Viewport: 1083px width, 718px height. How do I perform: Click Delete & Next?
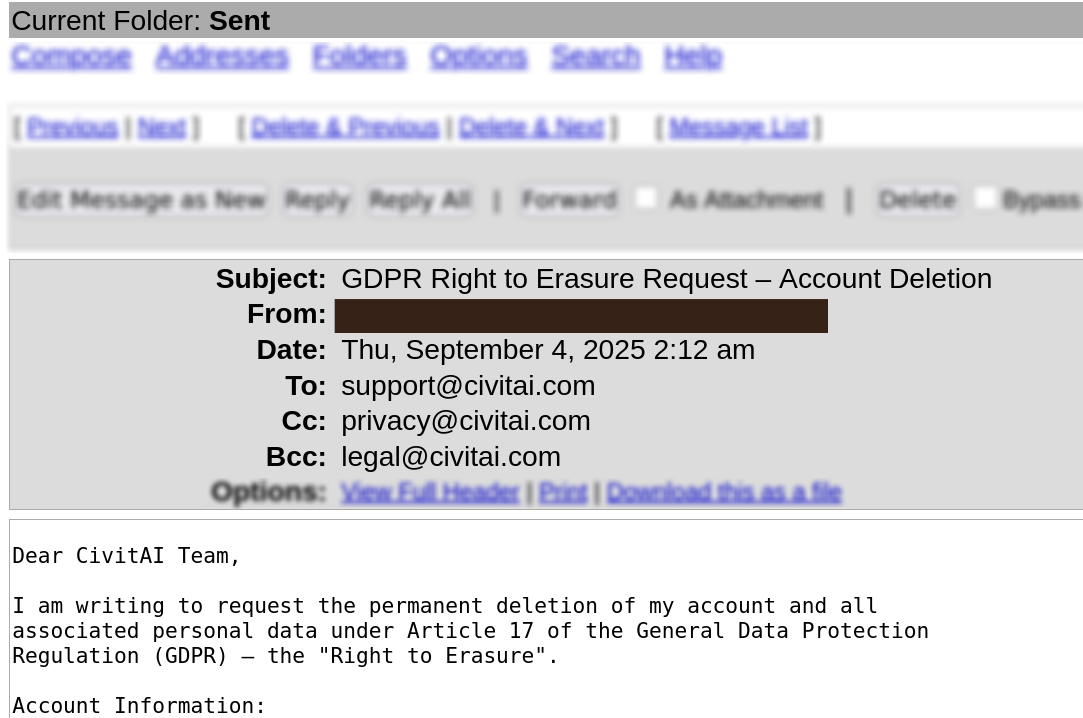[x=531, y=127]
